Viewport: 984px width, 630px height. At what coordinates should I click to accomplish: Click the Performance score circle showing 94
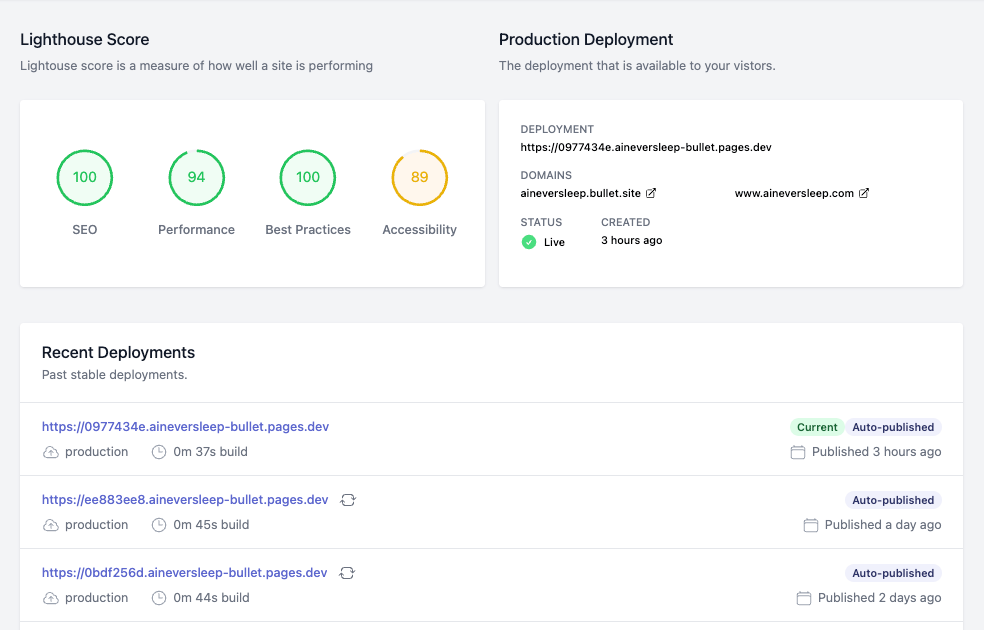click(196, 178)
